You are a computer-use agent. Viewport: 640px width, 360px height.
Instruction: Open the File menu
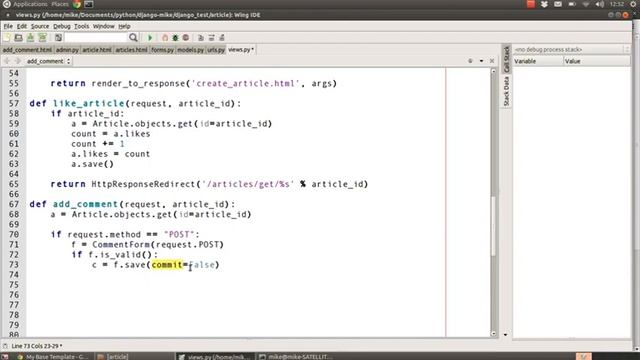click(8, 26)
